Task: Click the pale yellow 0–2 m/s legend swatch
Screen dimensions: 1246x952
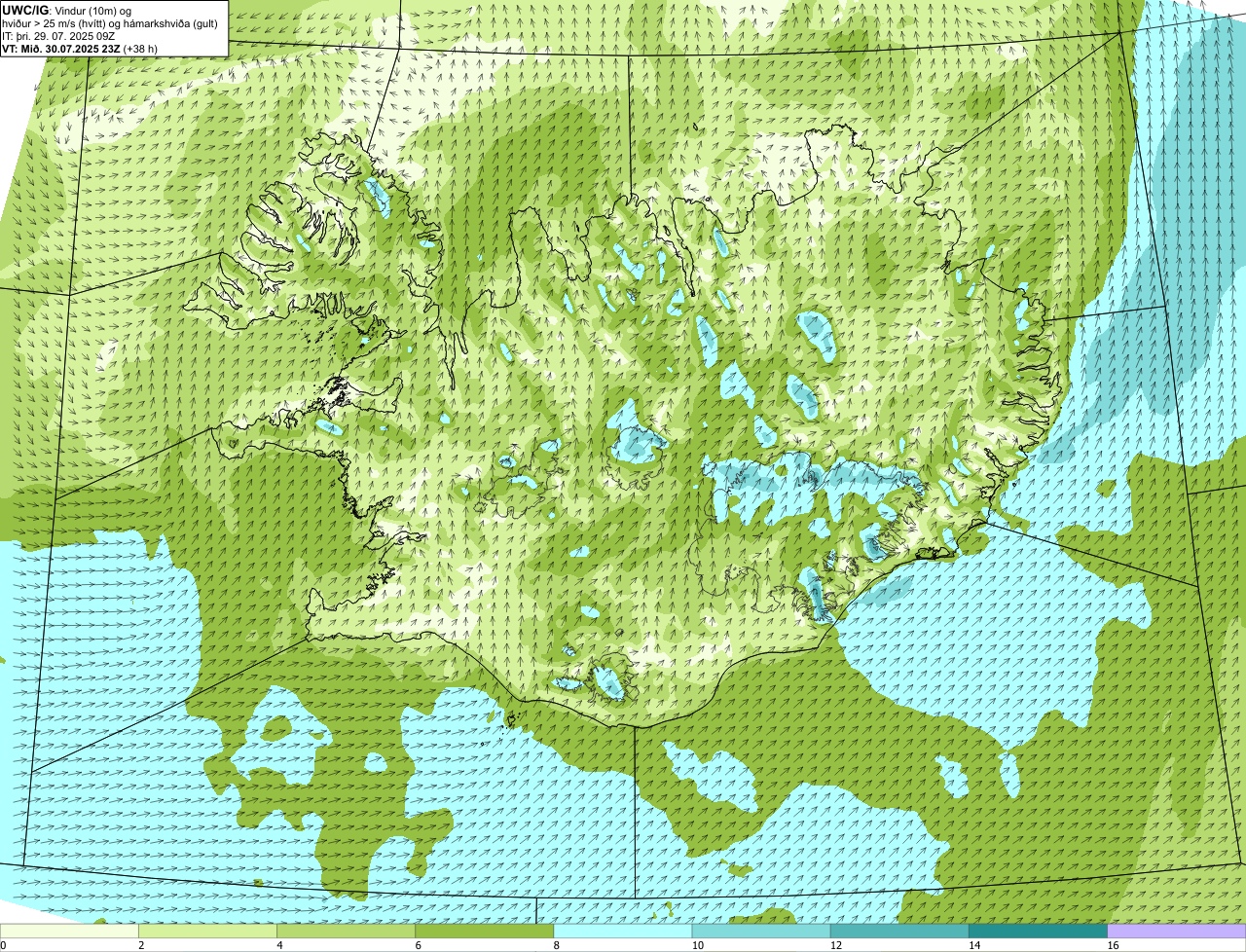Action: (x=69, y=932)
